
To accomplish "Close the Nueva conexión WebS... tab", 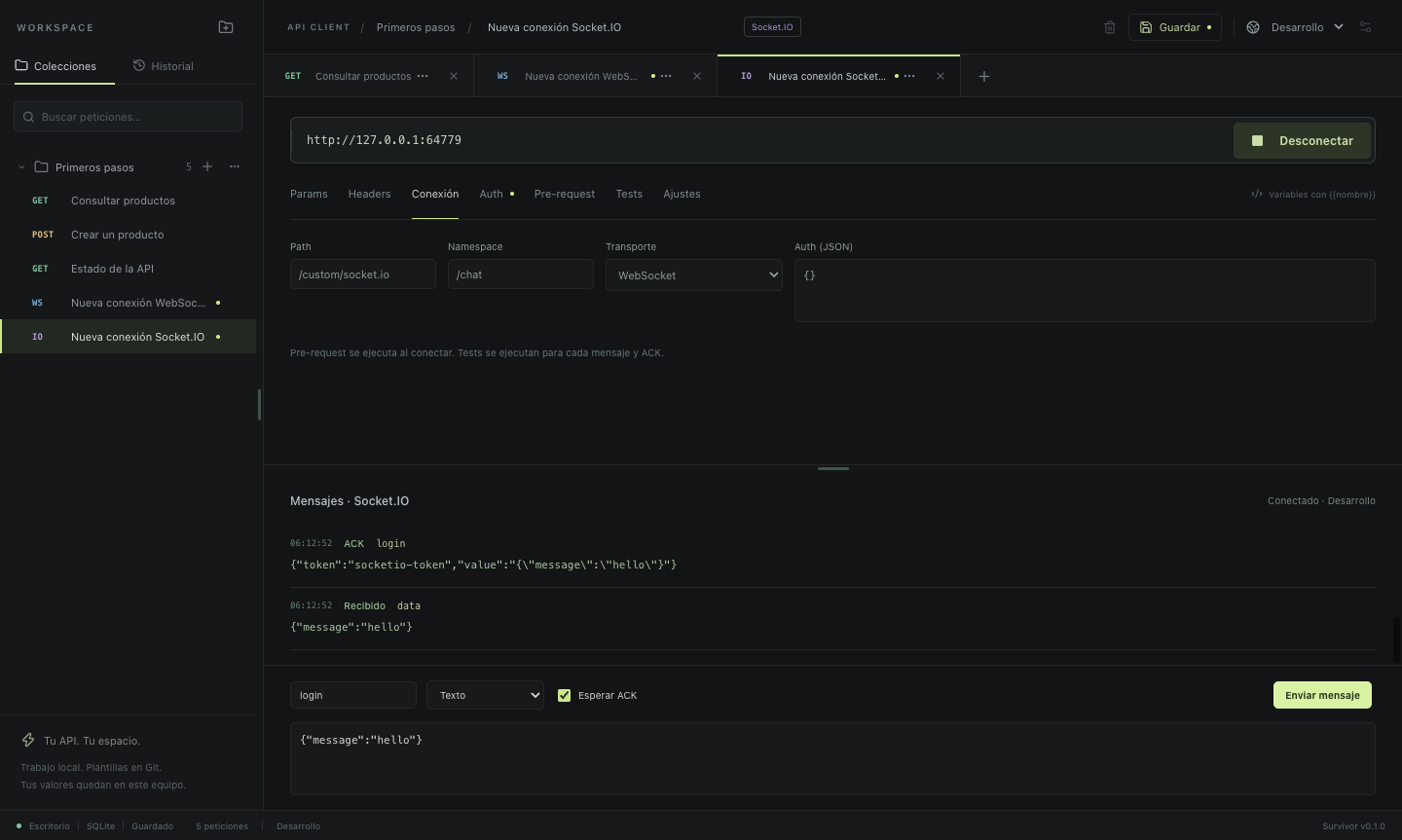I will 697,76.
